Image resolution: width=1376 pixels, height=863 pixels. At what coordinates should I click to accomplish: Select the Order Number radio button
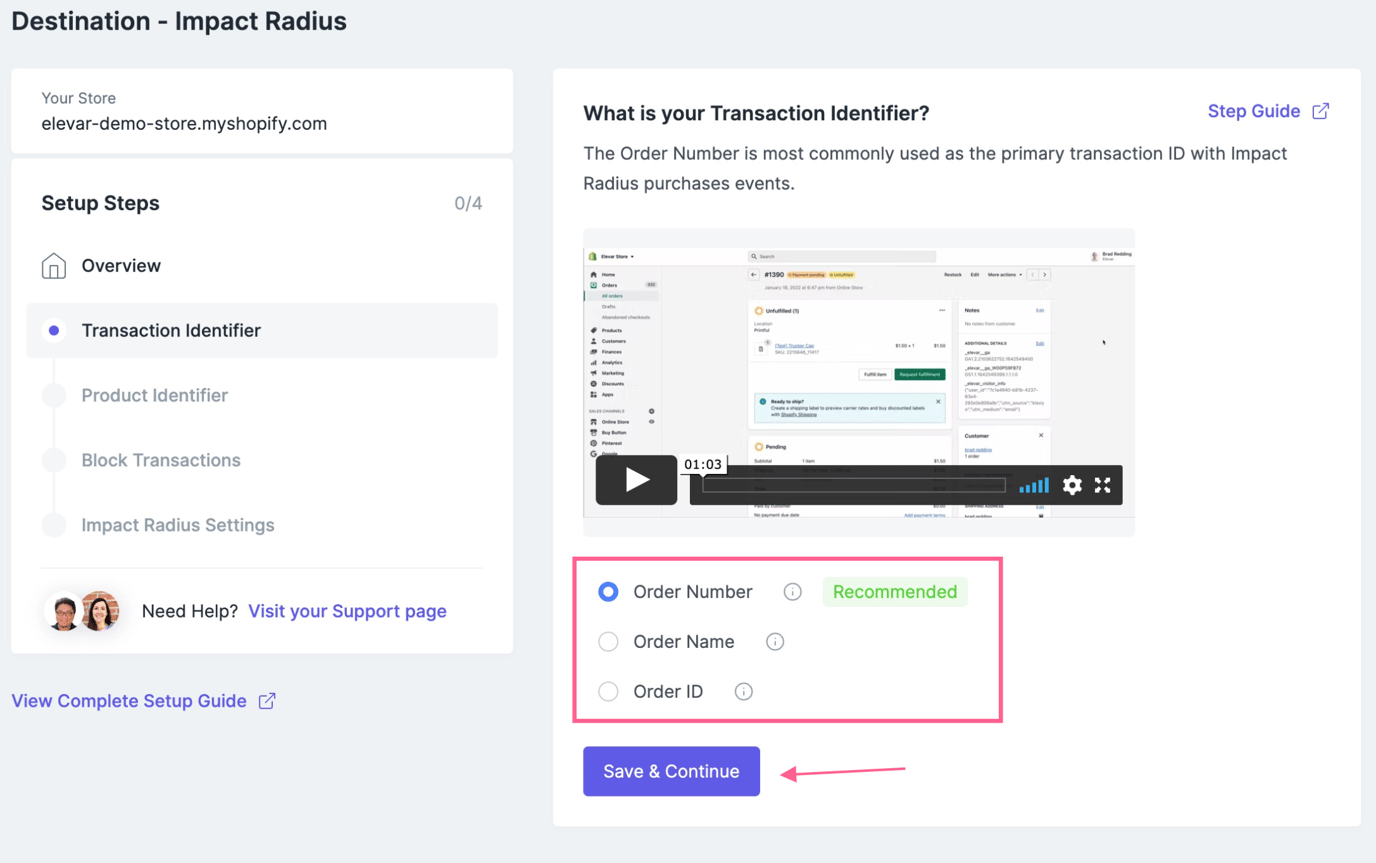pos(608,591)
